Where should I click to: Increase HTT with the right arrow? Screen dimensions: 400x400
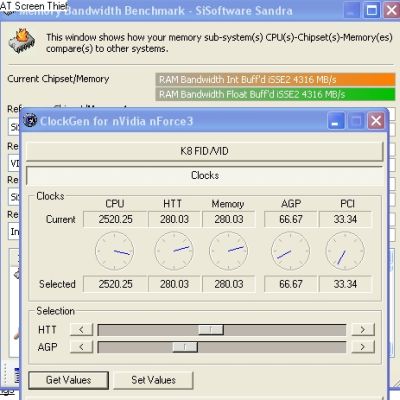pyautogui.click(x=363, y=330)
